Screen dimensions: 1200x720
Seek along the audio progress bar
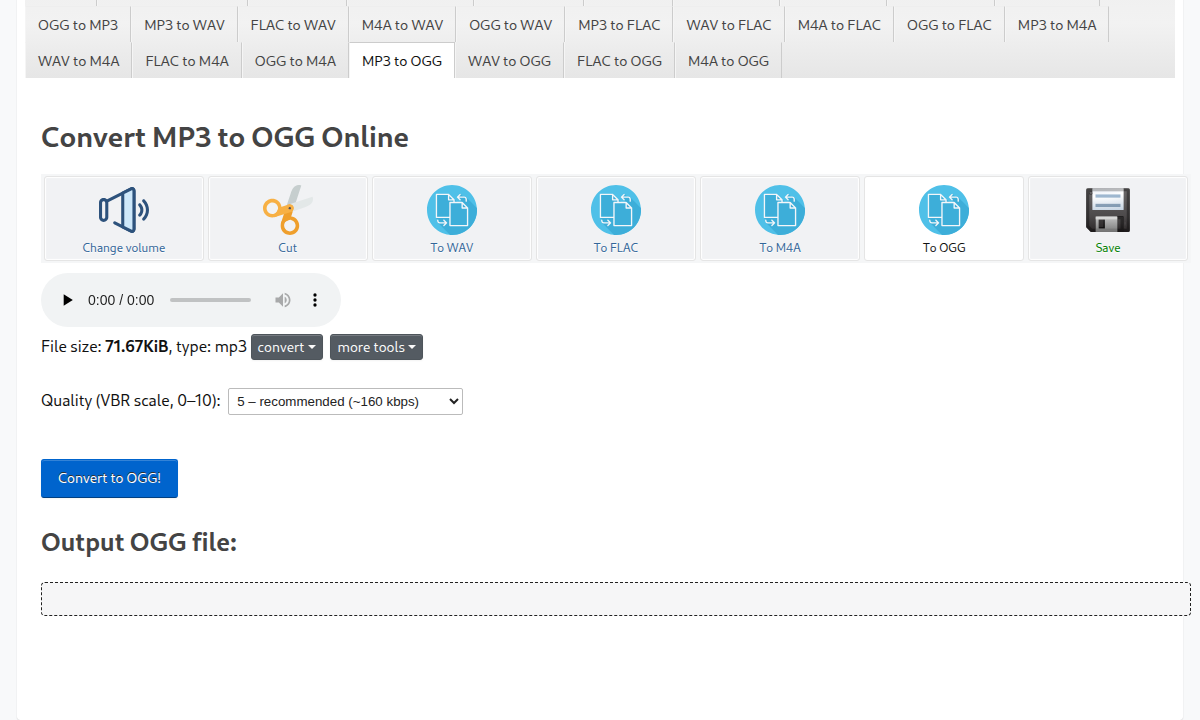(x=210, y=300)
